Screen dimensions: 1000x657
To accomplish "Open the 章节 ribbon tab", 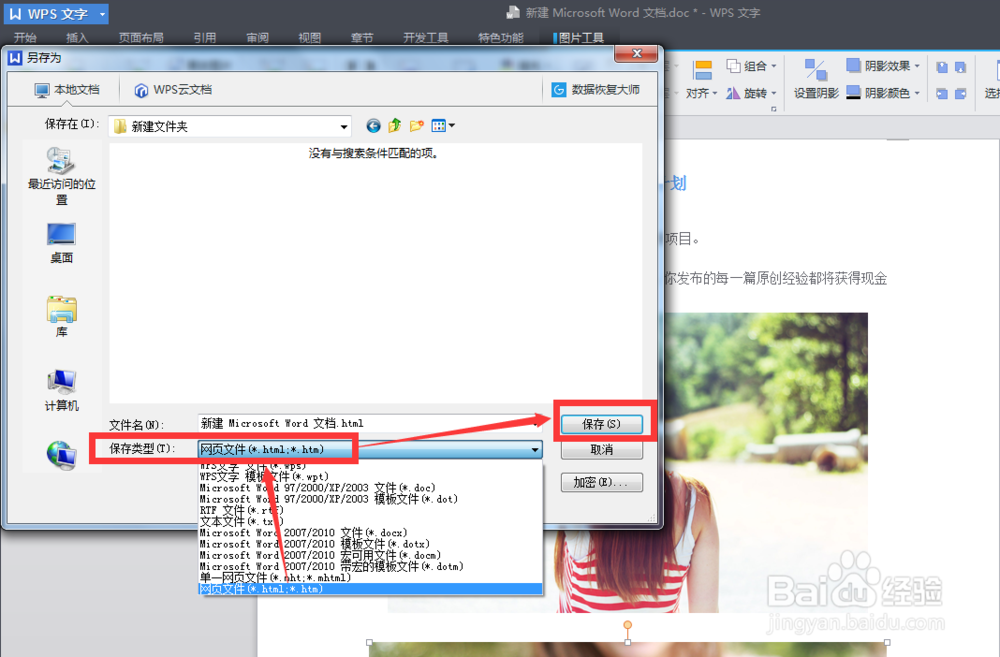I will coord(362,38).
